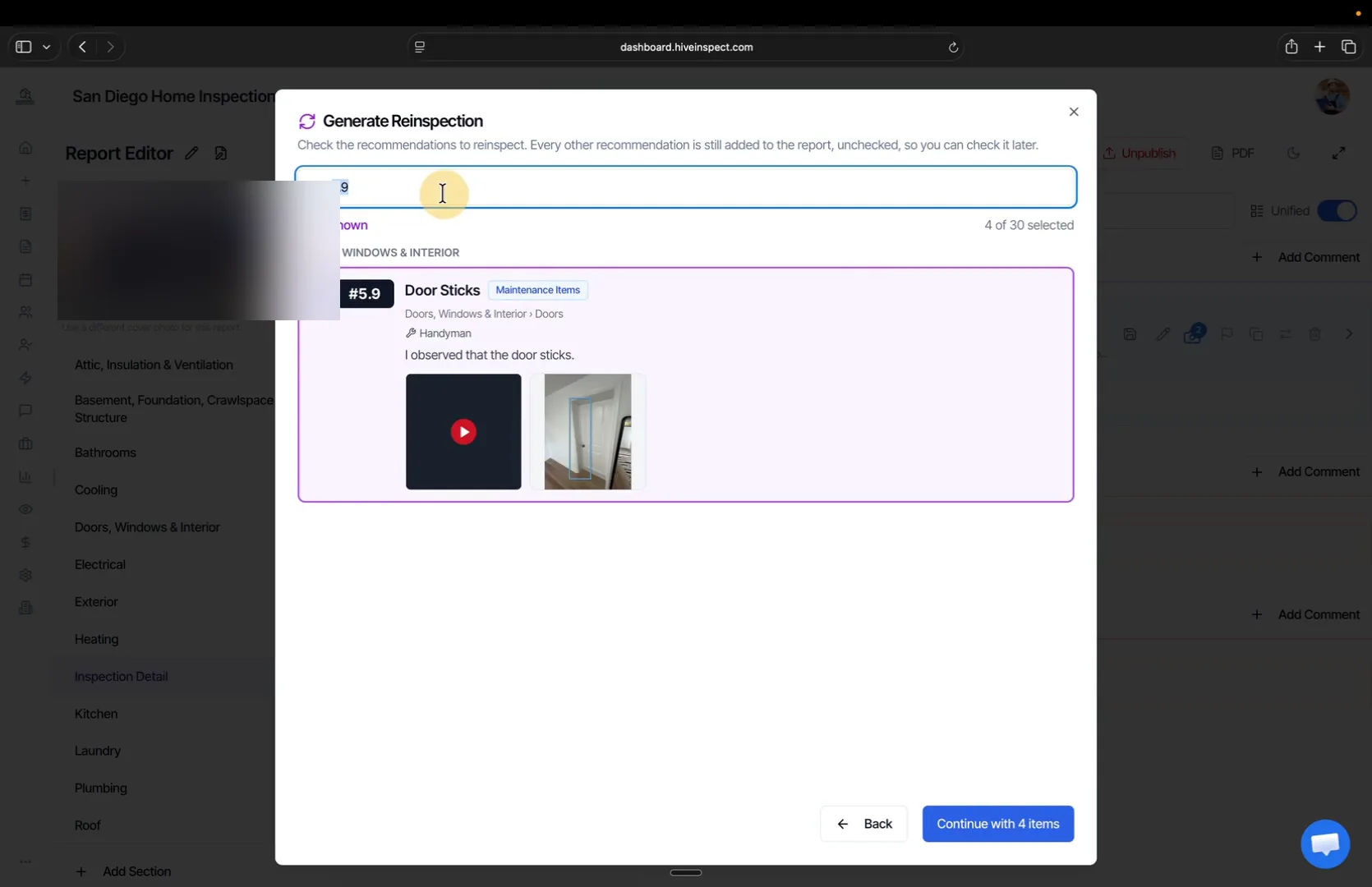Open the Roof section
The image size is (1372, 887).
(x=87, y=825)
